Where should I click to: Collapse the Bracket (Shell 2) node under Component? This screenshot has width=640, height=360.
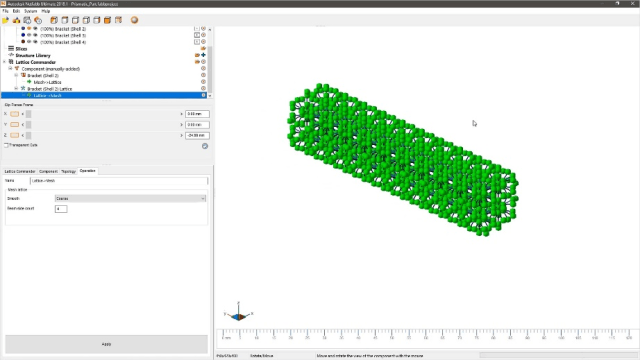[x=16, y=75]
